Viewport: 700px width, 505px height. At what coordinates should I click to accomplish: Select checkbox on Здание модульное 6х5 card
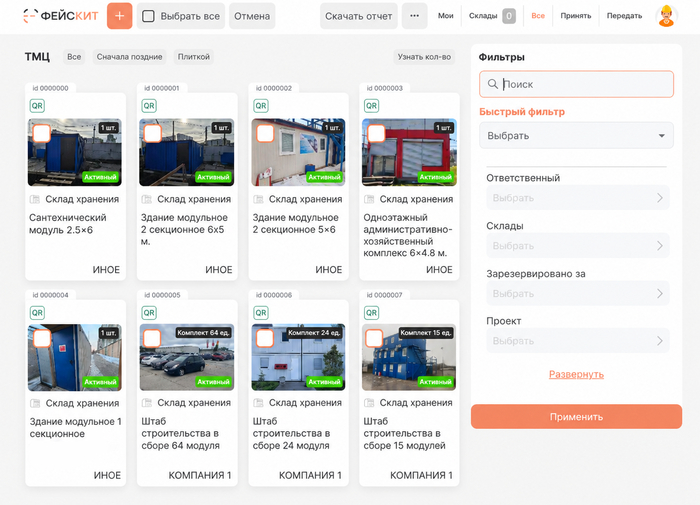152,134
